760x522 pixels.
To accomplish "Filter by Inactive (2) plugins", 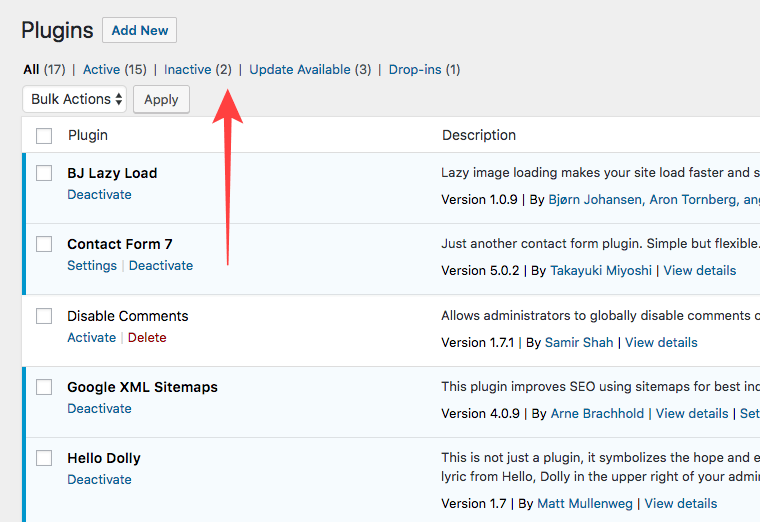I will click(198, 70).
